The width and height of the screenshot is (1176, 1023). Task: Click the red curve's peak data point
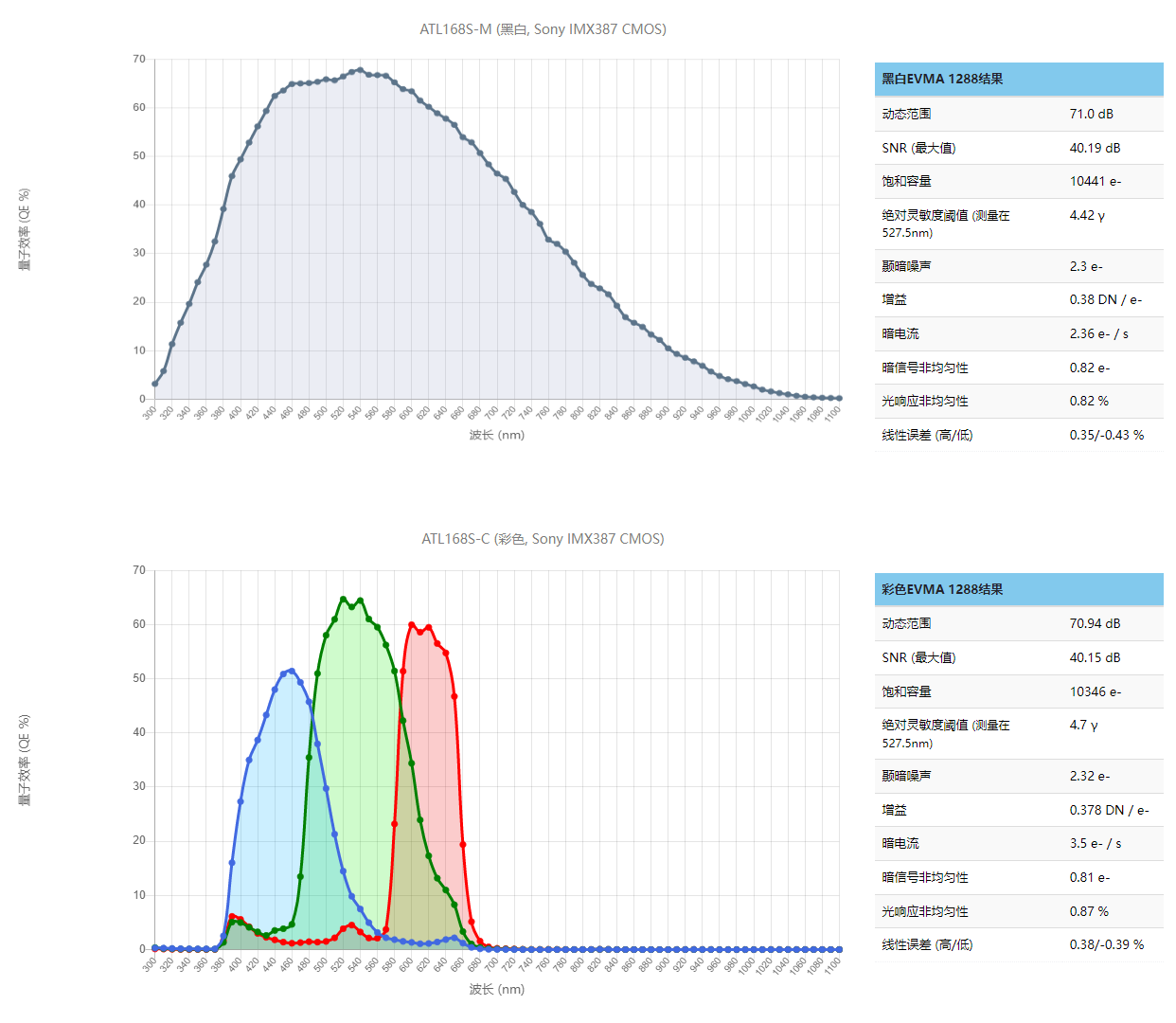point(412,625)
